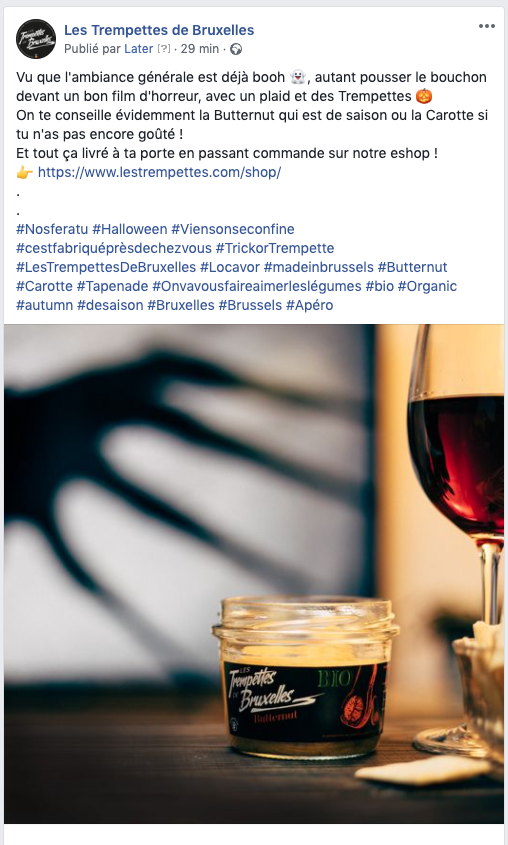The width and height of the screenshot is (508, 845).
Task: Click the #Nosferatu hashtag
Action: click(52, 229)
